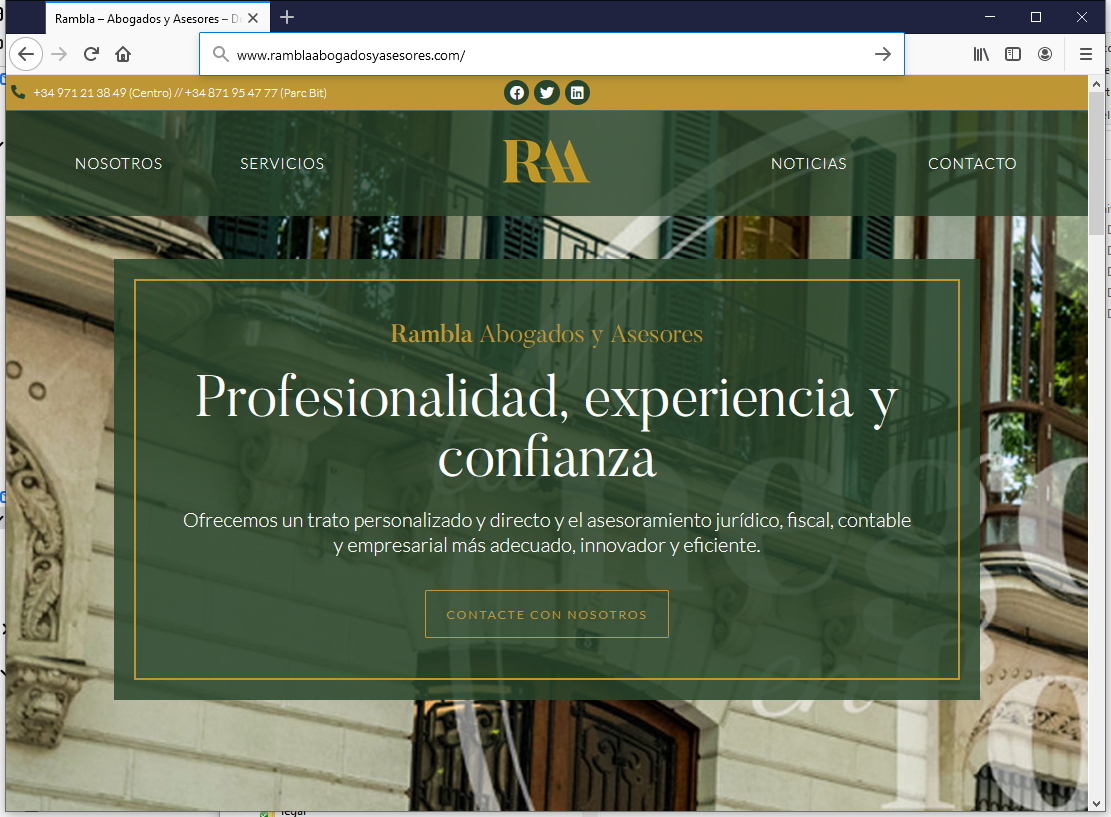Reload the current page
This screenshot has height=817, width=1111.
point(91,54)
